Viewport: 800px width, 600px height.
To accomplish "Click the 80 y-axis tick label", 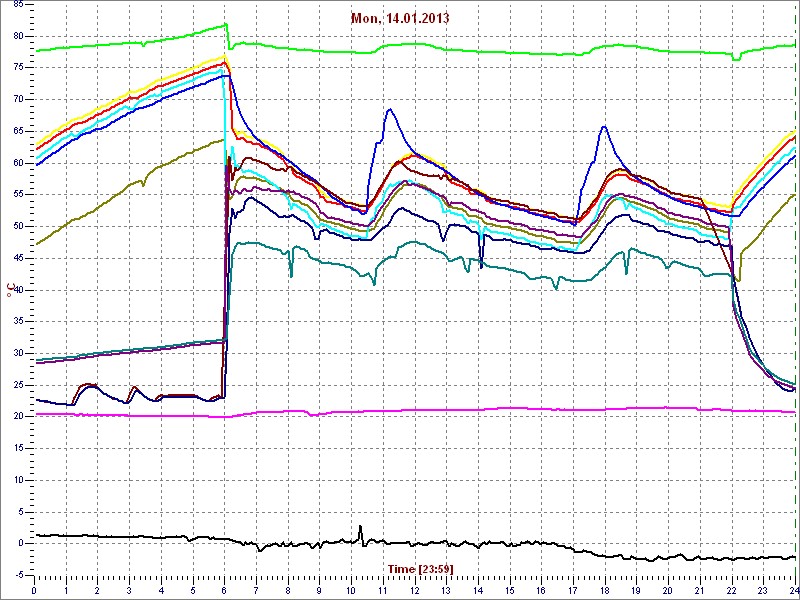I will pos(17,36).
